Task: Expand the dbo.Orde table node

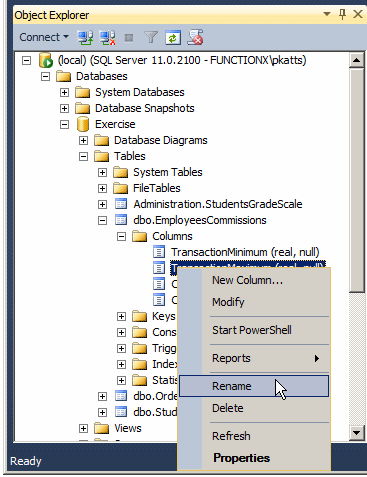Action: (x=102, y=396)
